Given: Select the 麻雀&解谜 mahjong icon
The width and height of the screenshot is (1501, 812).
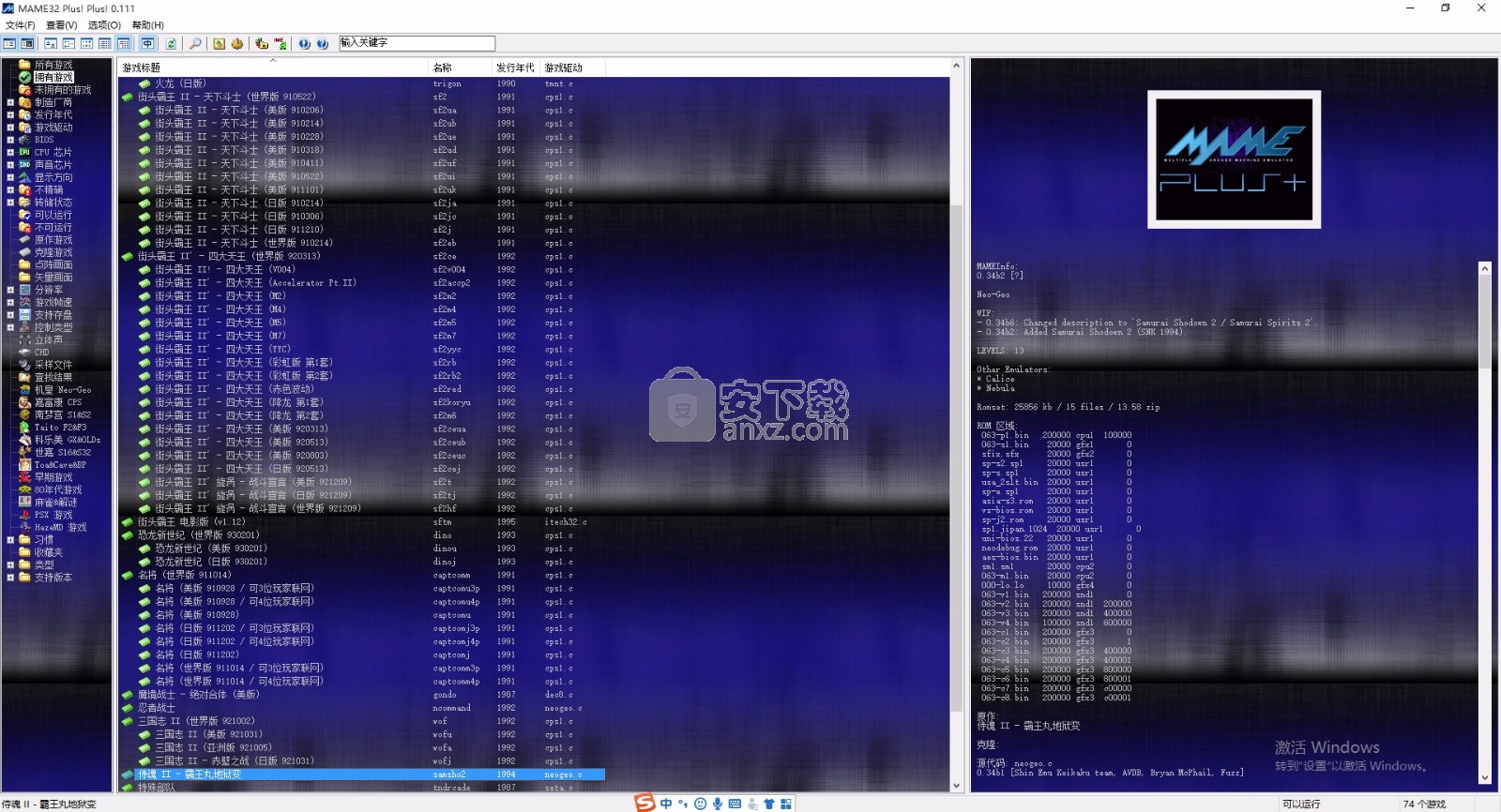Looking at the screenshot, I should pos(25,503).
